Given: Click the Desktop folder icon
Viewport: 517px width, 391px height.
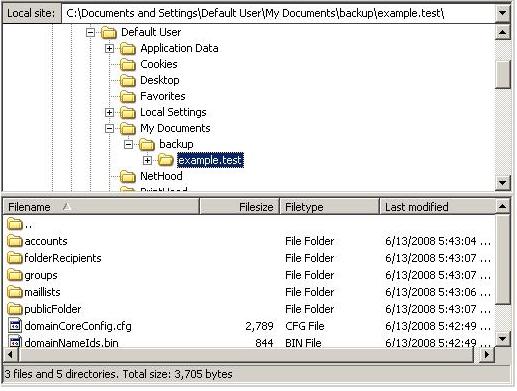Looking at the screenshot, I should (128, 81).
